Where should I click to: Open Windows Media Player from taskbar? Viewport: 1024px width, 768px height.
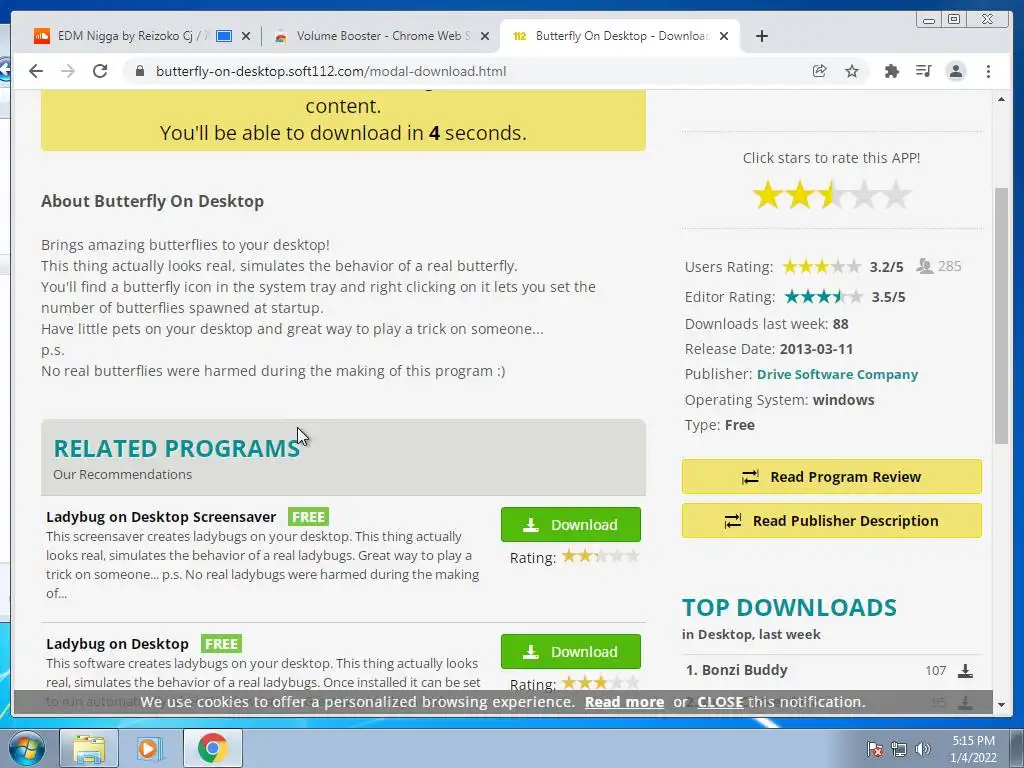coord(150,748)
